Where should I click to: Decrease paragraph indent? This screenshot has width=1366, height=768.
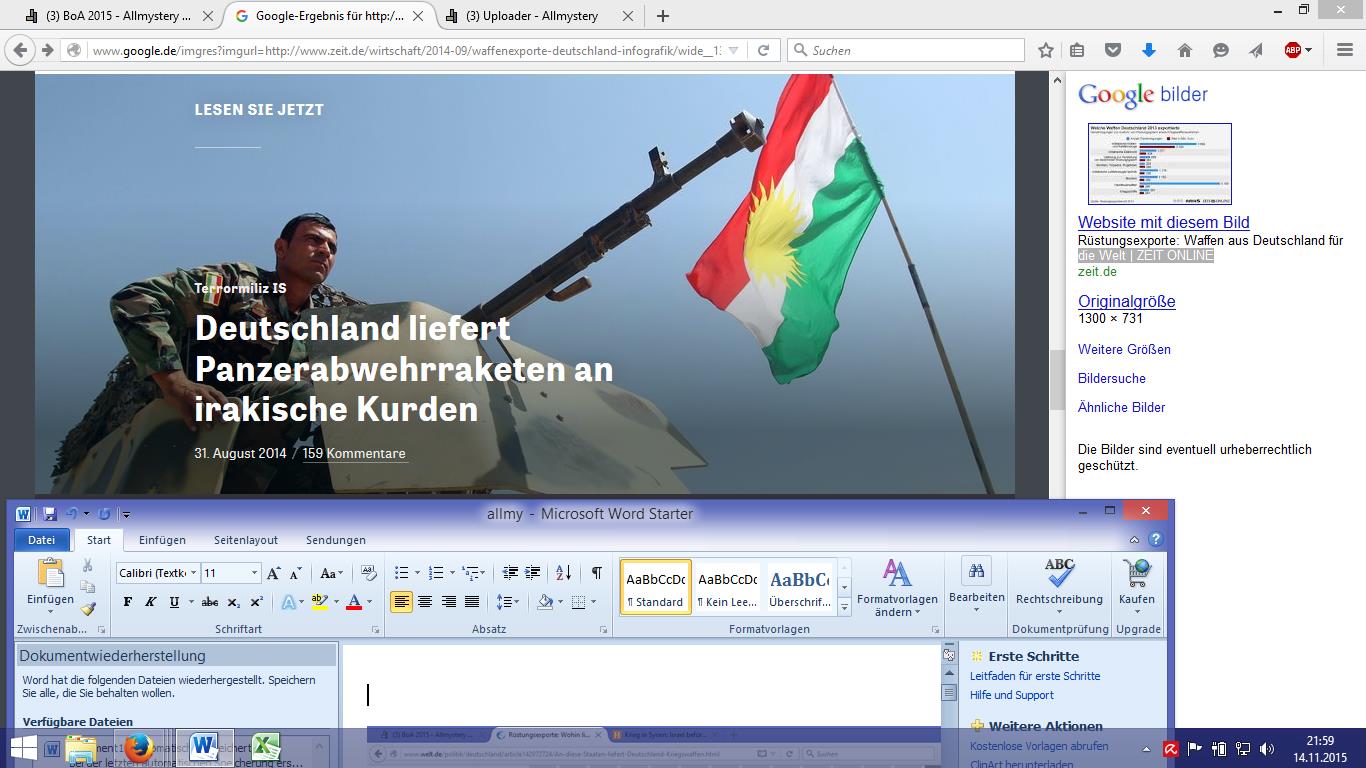pyautogui.click(x=510, y=573)
